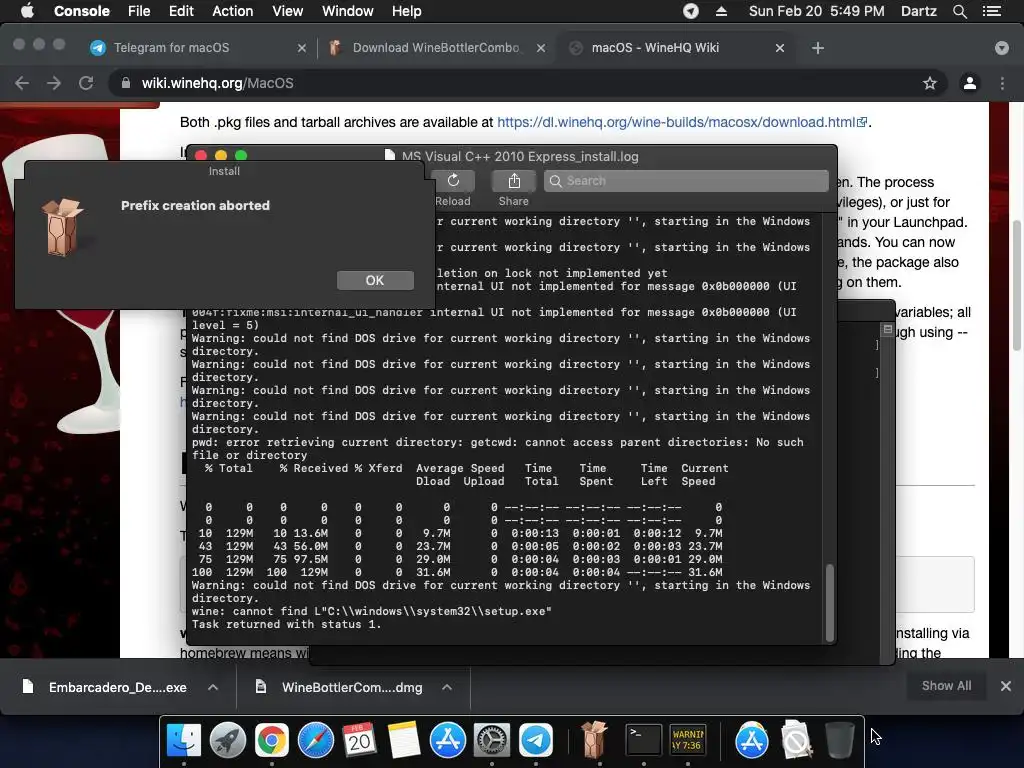Click the Reload icon in the Console toolbar
Viewport: 1024px width, 768px height.
(453, 181)
